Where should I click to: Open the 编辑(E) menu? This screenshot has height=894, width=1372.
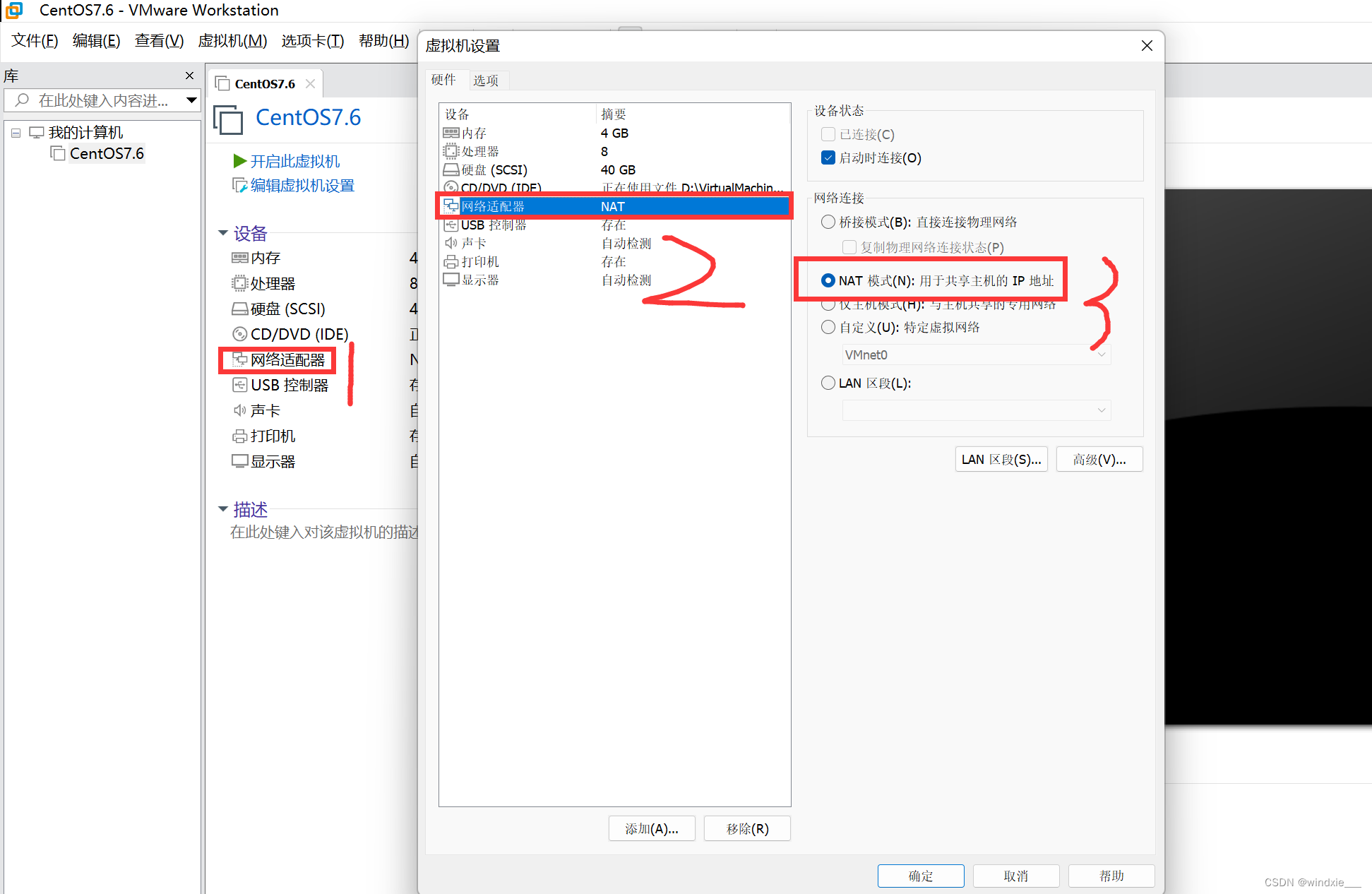(97, 40)
